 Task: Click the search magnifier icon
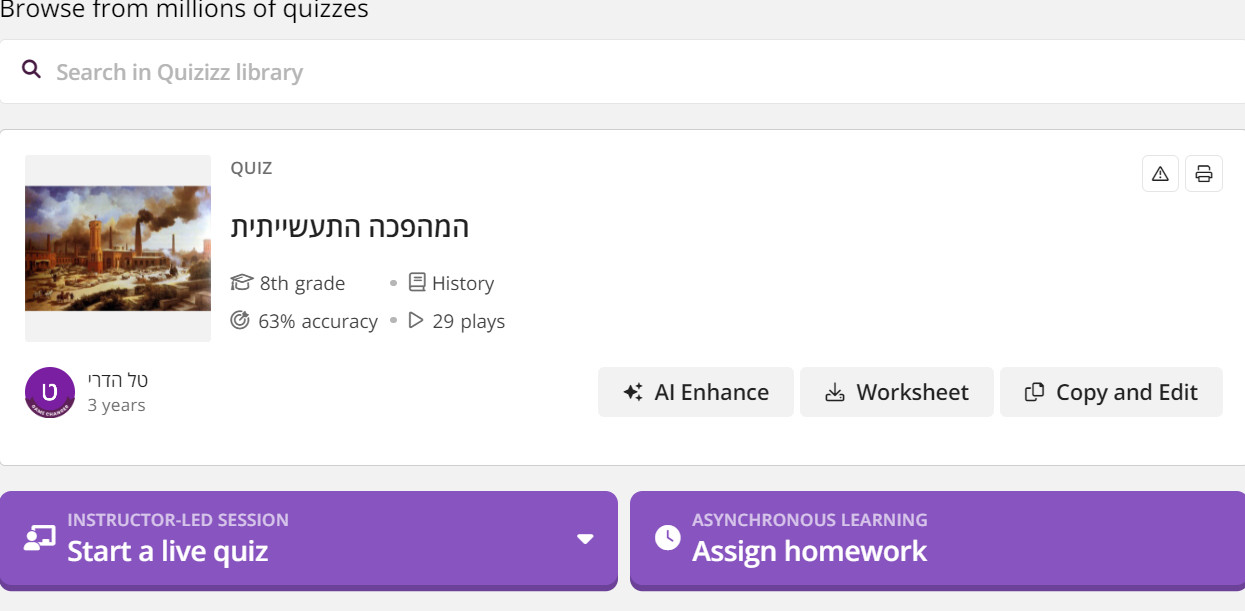tap(32, 70)
